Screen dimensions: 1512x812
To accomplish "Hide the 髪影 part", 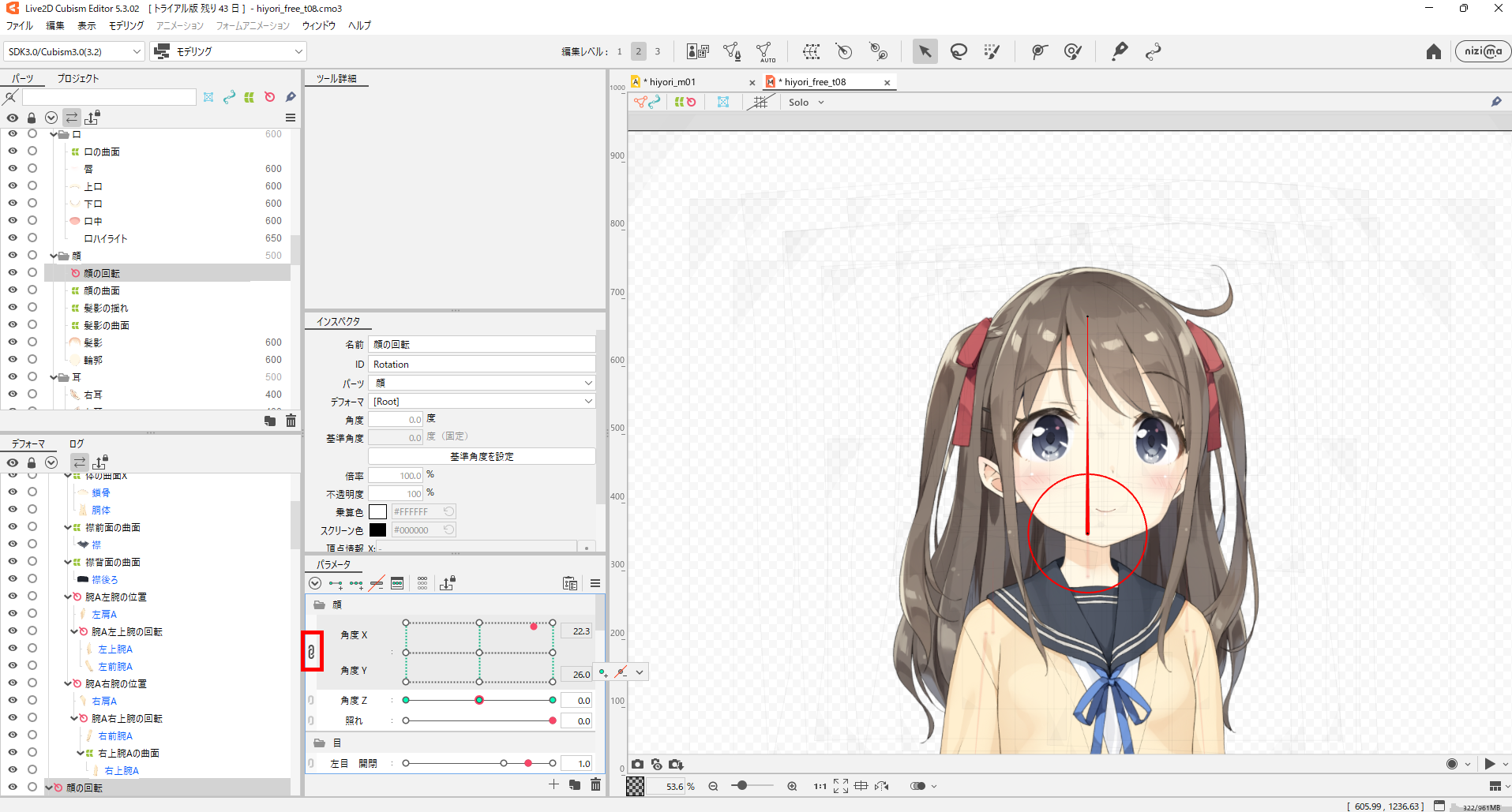I will tap(12, 342).
